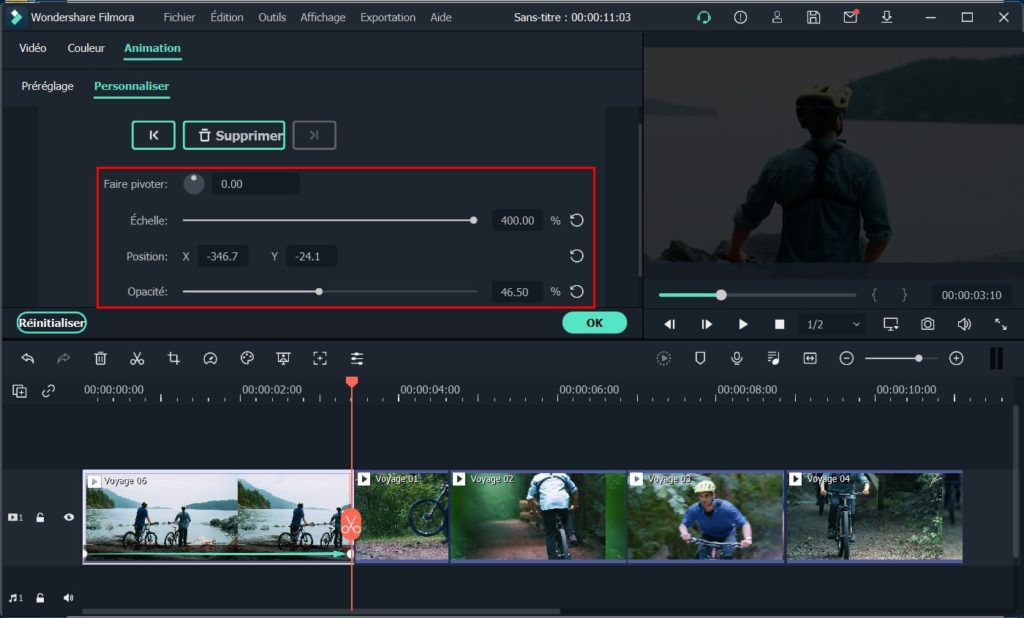Open the Aide menu
1024x618 pixels.
(x=441, y=18)
